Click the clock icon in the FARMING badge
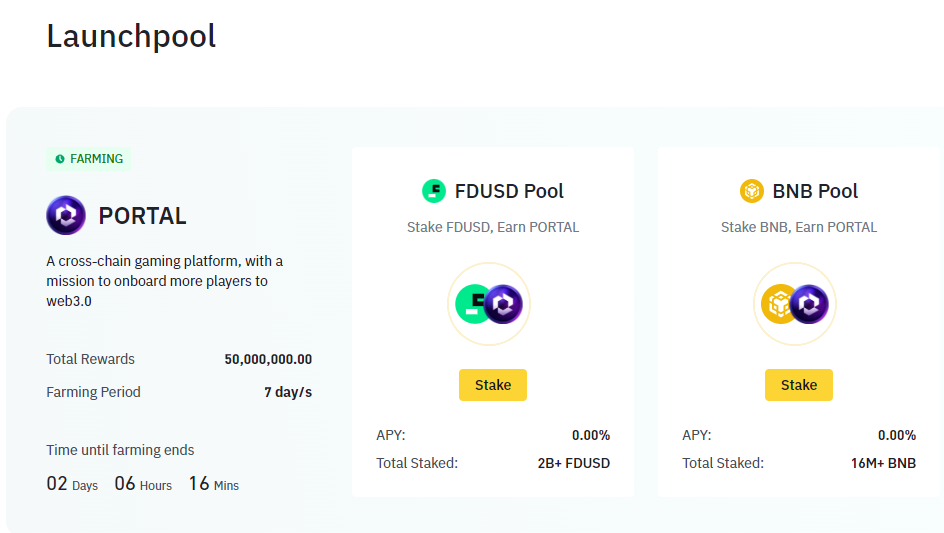The height and width of the screenshot is (533, 944). coord(60,159)
